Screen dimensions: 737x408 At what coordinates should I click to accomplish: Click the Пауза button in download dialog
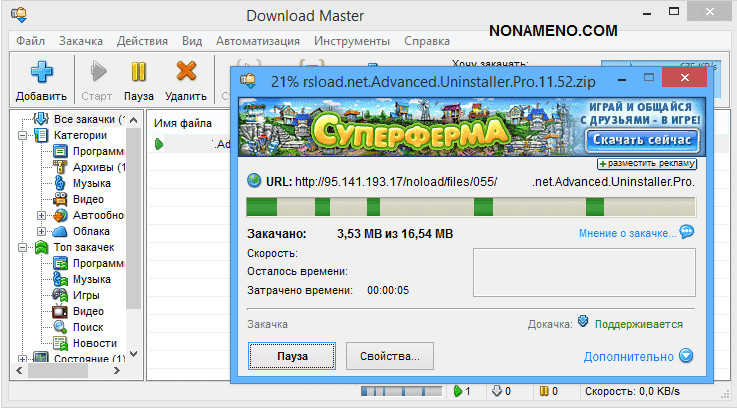(292, 355)
